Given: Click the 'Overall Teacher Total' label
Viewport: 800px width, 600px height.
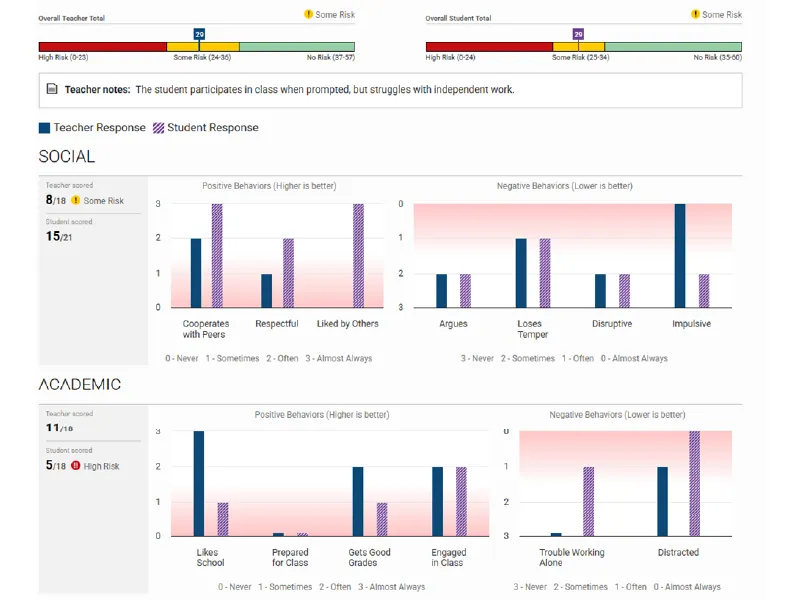Looking at the screenshot, I should 71,18.
